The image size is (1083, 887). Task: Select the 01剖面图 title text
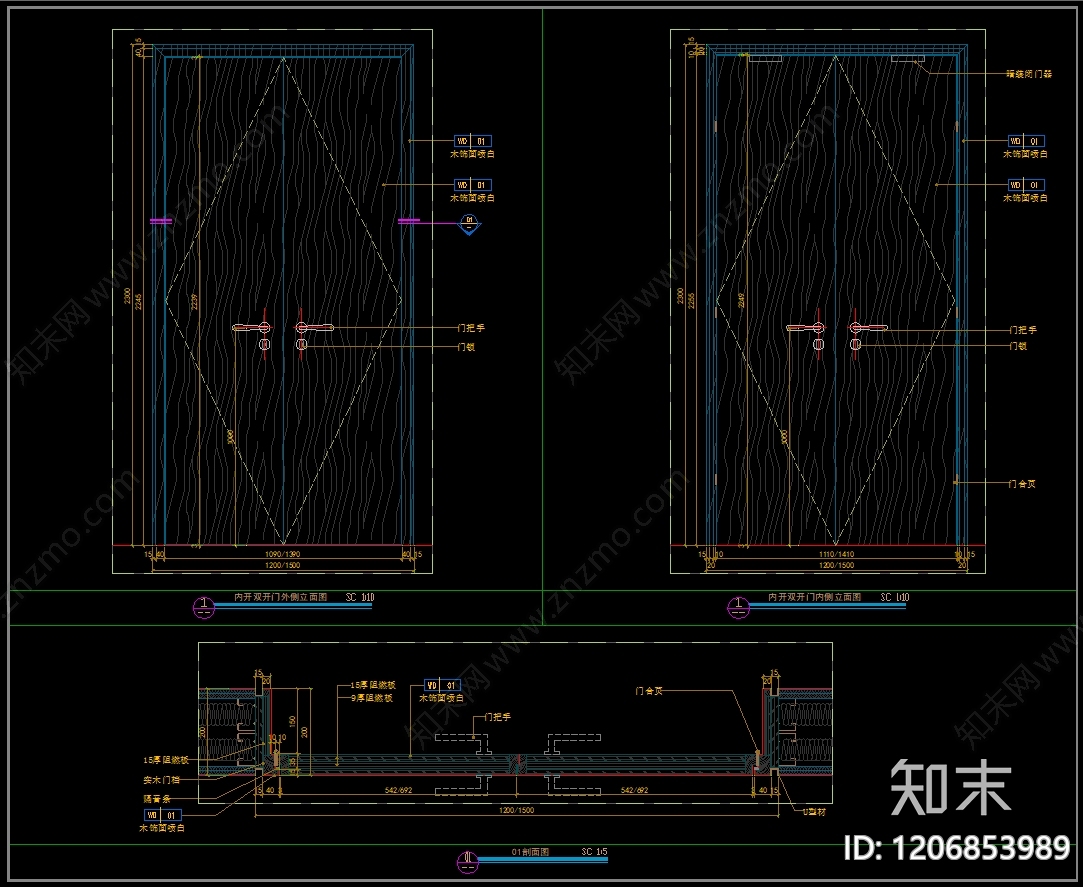pos(530,852)
